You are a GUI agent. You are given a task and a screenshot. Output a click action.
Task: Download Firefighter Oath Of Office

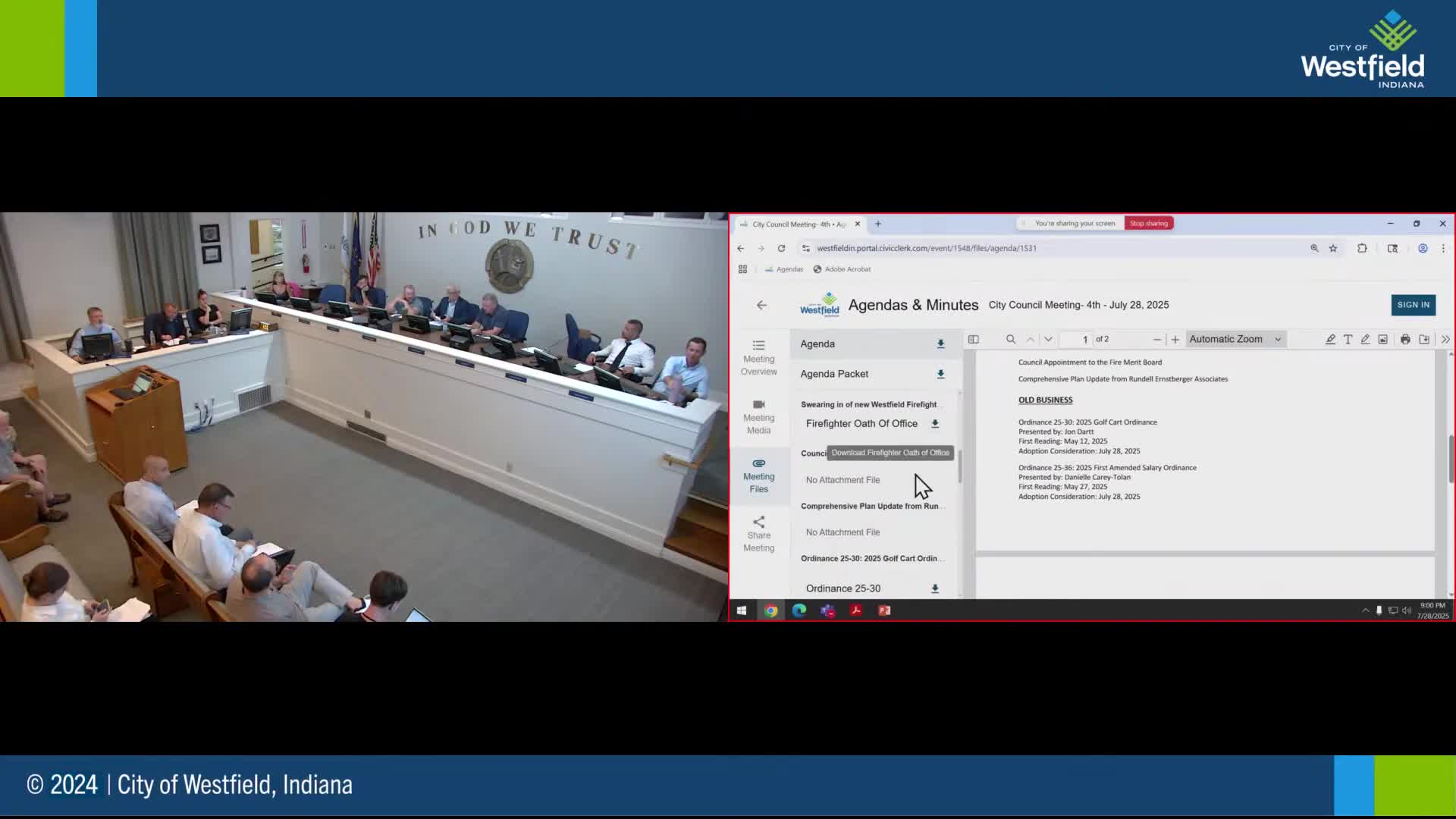point(935,424)
